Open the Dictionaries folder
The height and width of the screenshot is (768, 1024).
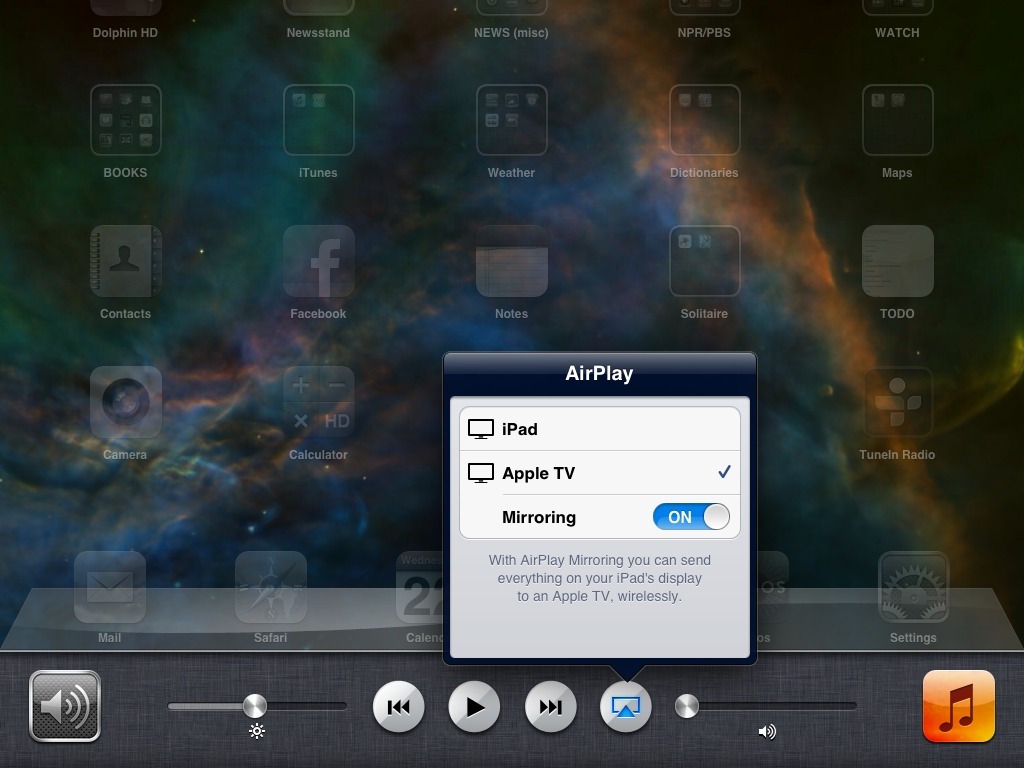pos(705,120)
